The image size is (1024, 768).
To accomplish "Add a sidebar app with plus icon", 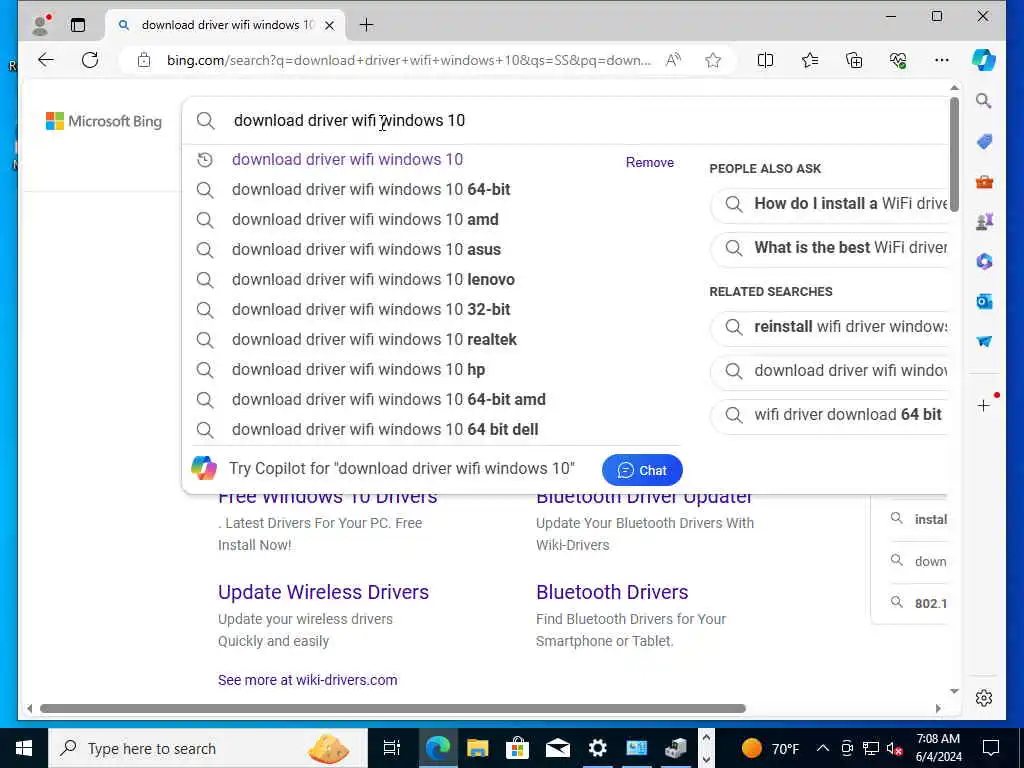I will [984, 406].
